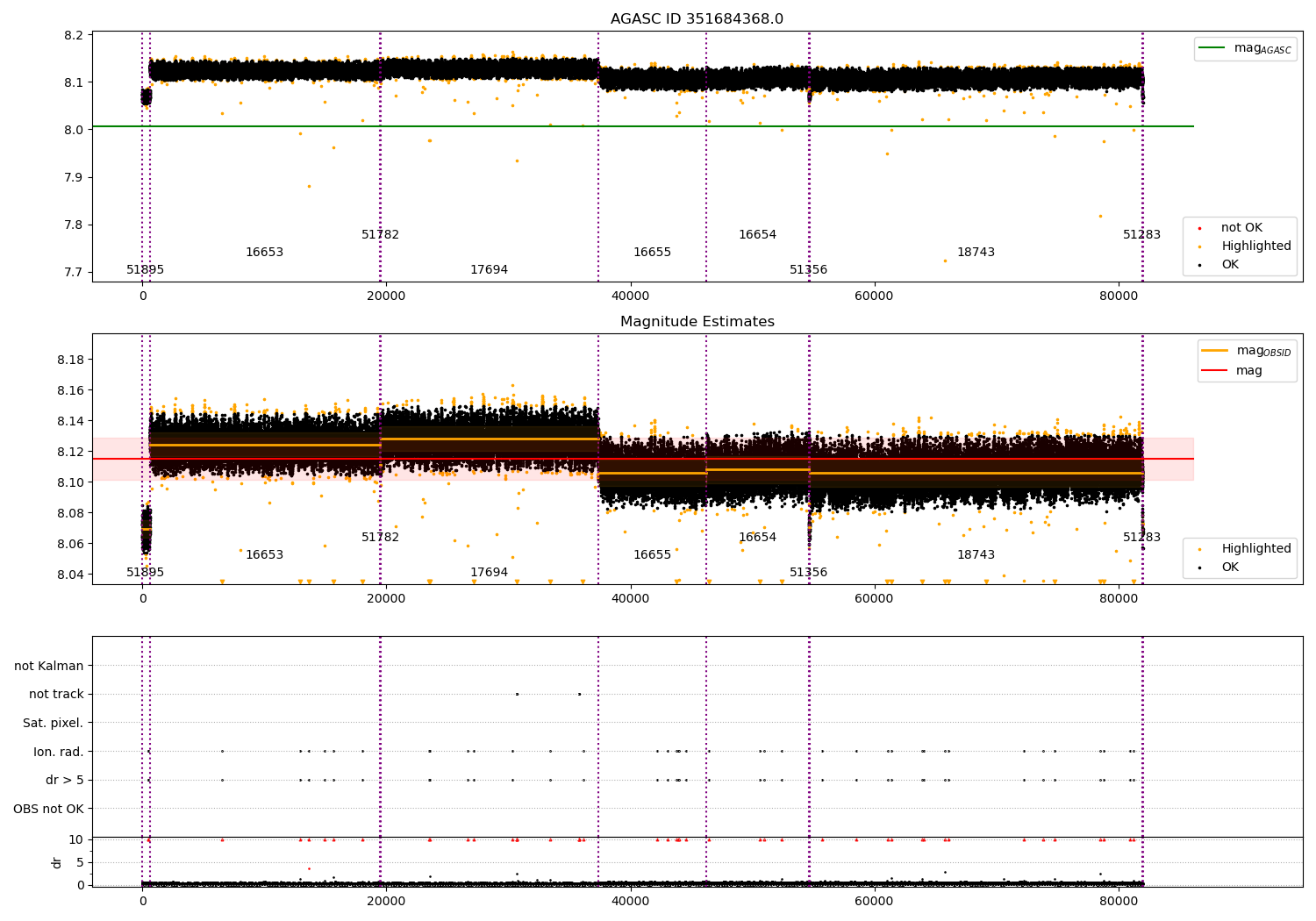
Task: Select 'Highlighted' legend entry in the Magnitude Estimates panel
Action: (x=1242, y=549)
